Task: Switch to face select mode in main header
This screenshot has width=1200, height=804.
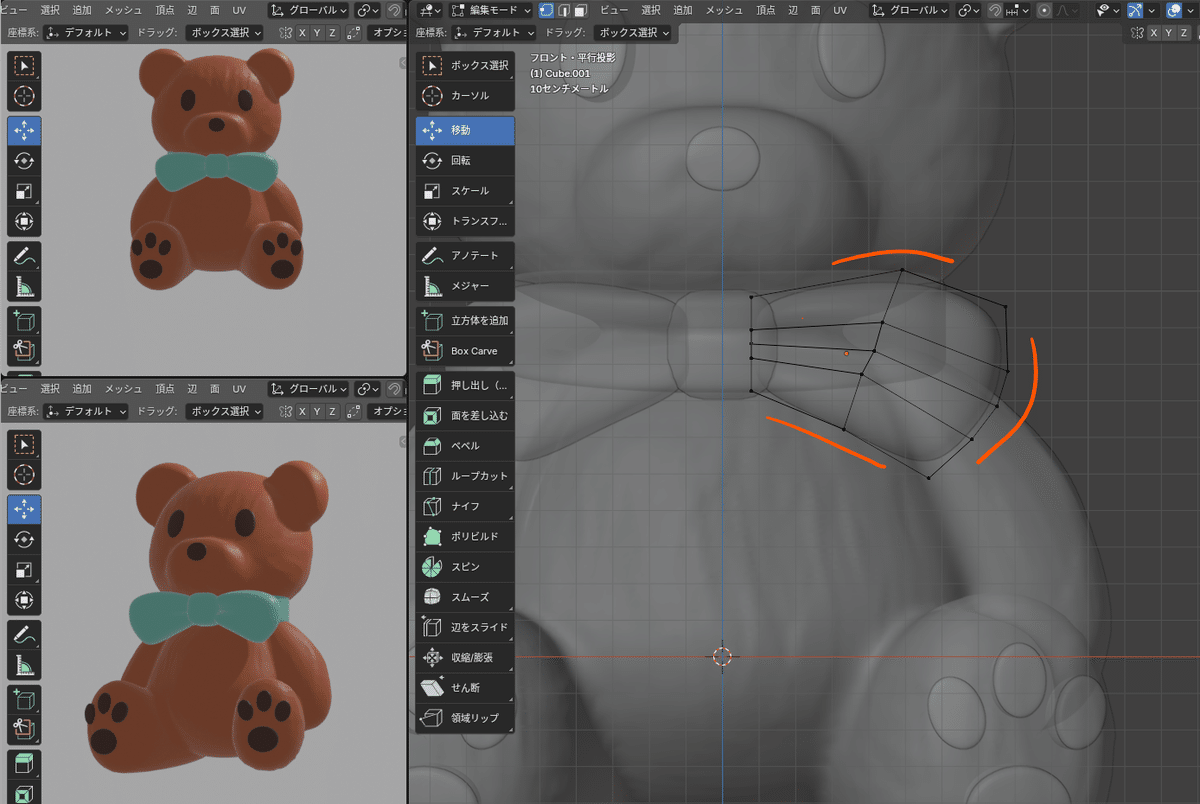Action: click(x=580, y=10)
